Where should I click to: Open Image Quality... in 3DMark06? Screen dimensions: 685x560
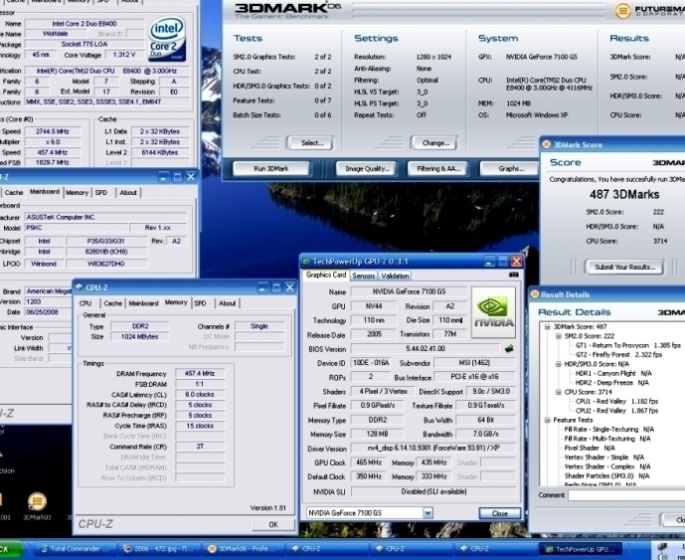pyautogui.click(x=367, y=169)
